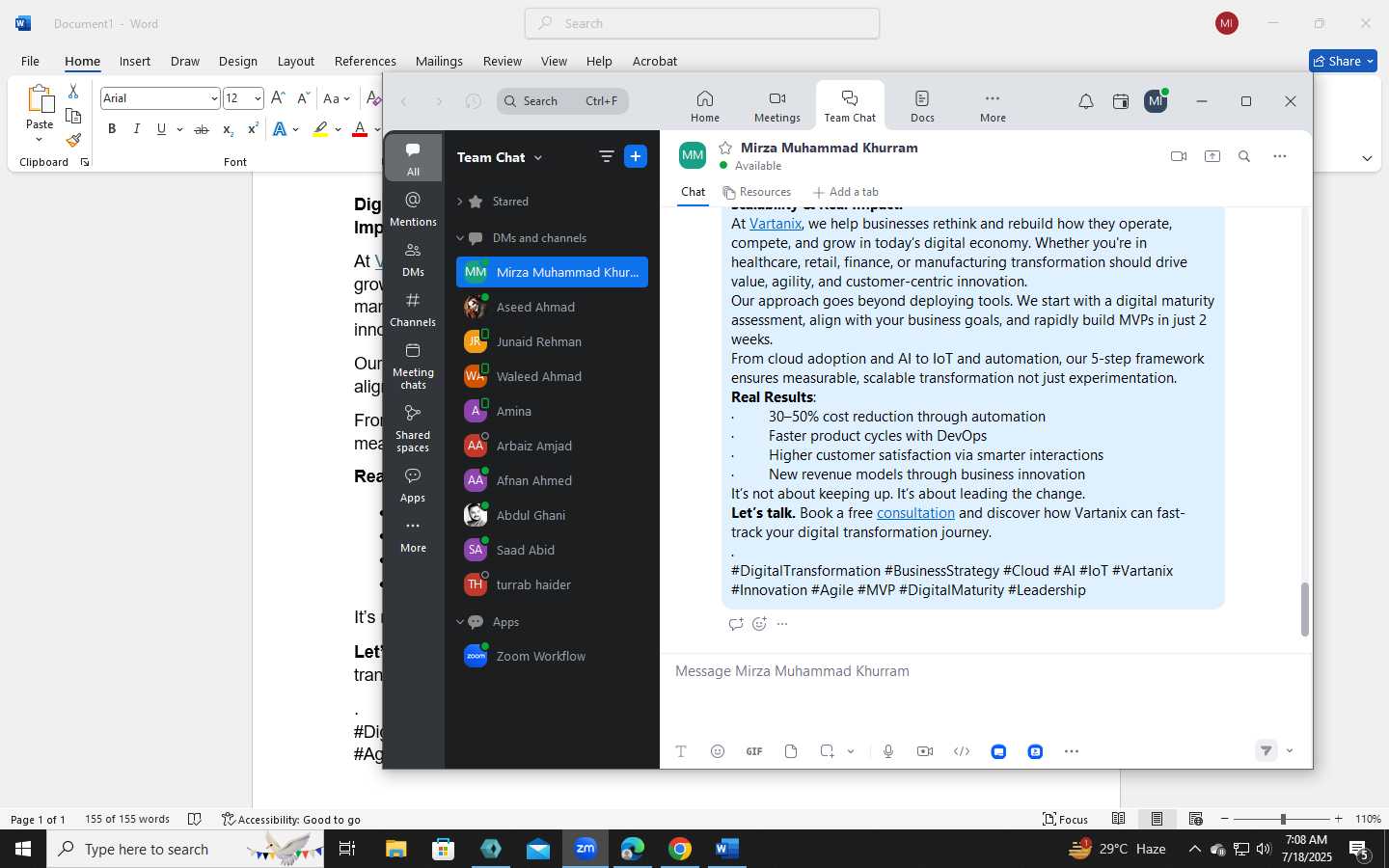Click new chat plus button
Screen dimensions: 1389x868
pyautogui.click(x=636, y=156)
